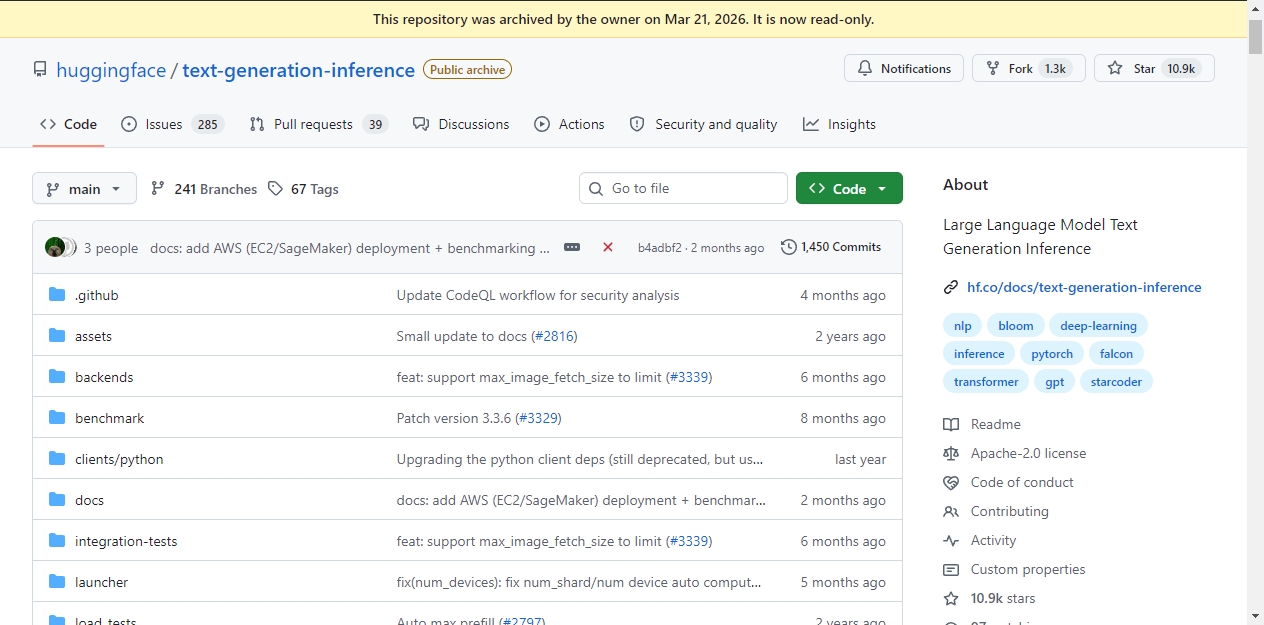Screen dimensions: 1264x625
Task: Open the assets folder
Action: click(93, 336)
